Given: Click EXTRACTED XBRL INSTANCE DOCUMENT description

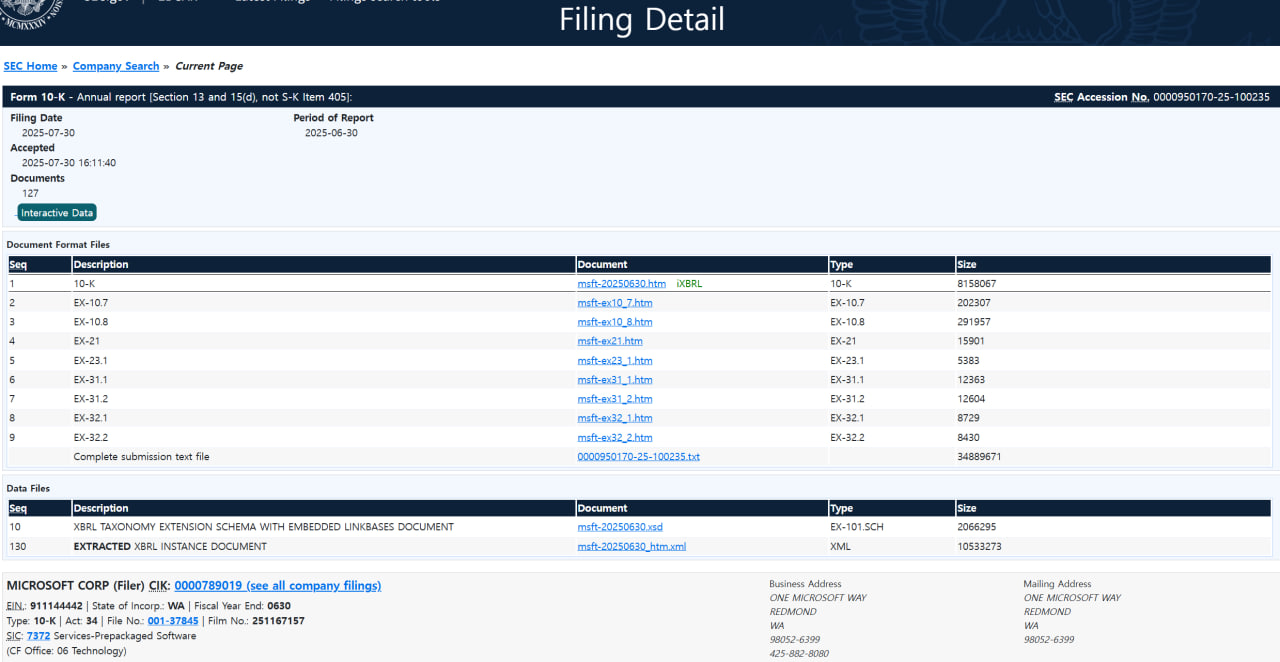Looking at the screenshot, I should (x=170, y=547).
